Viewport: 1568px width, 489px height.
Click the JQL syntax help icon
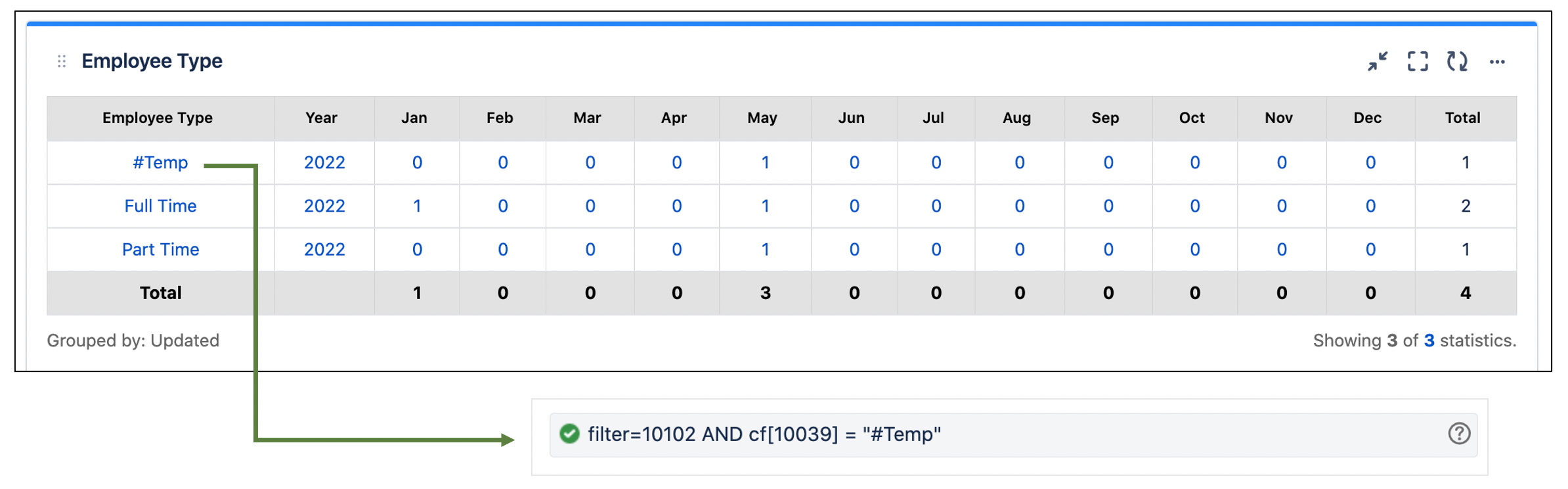pos(1459,434)
